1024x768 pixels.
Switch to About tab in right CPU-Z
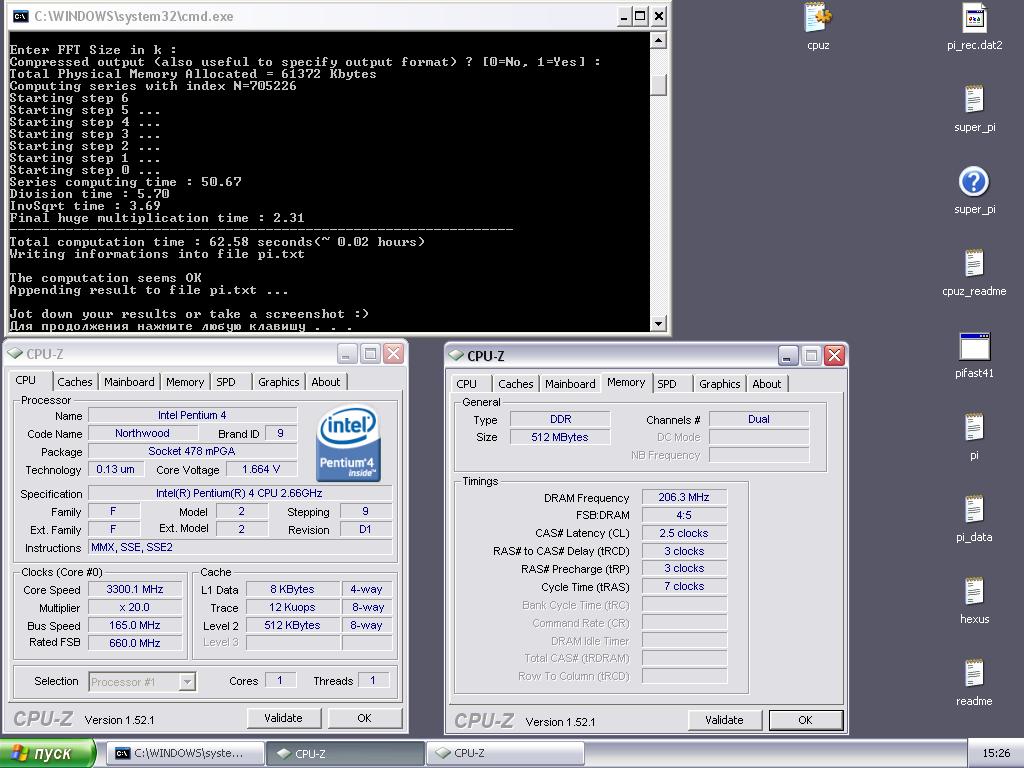767,384
